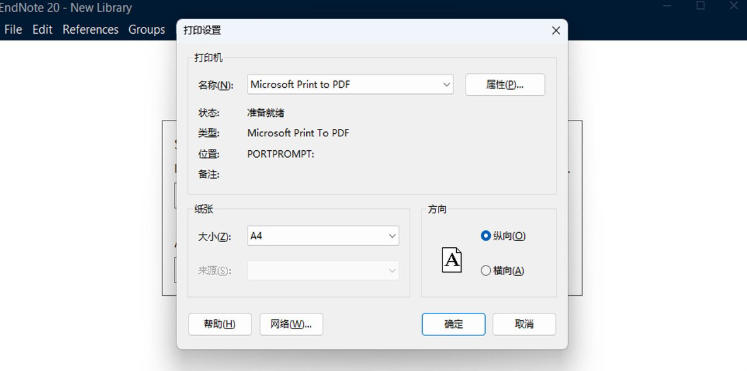Open the References menu
The height and width of the screenshot is (371, 747).
(x=91, y=30)
